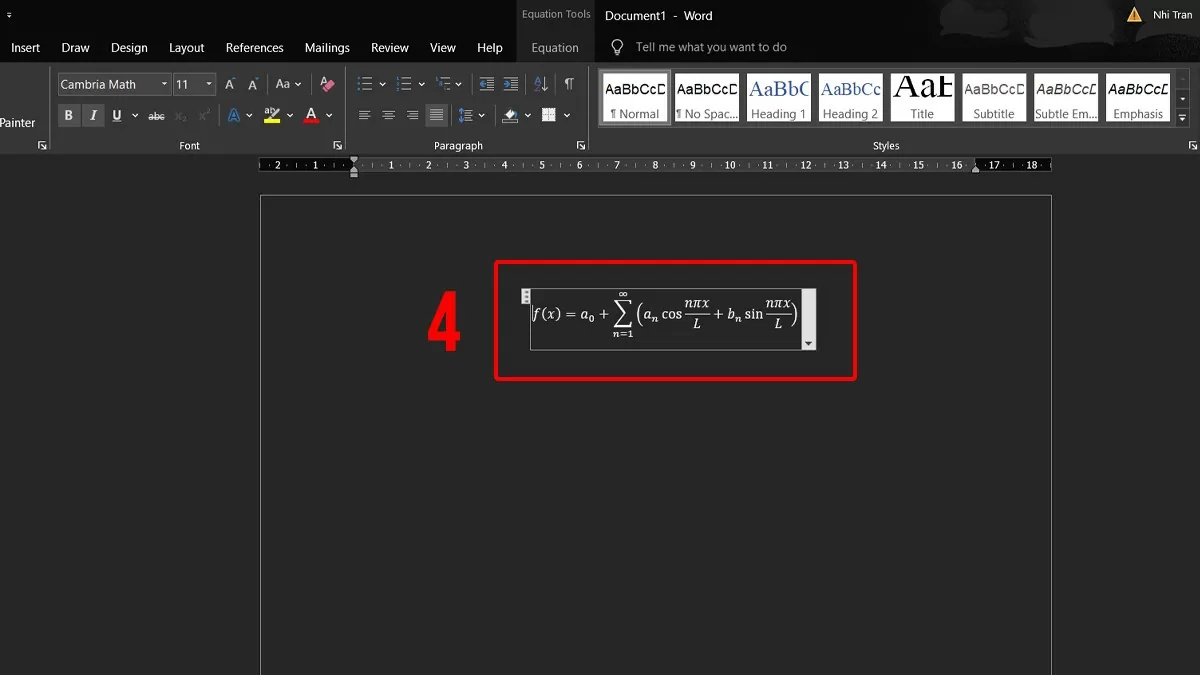Open the font size dropdown
The height and width of the screenshot is (675, 1200).
click(x=209, y=85)
